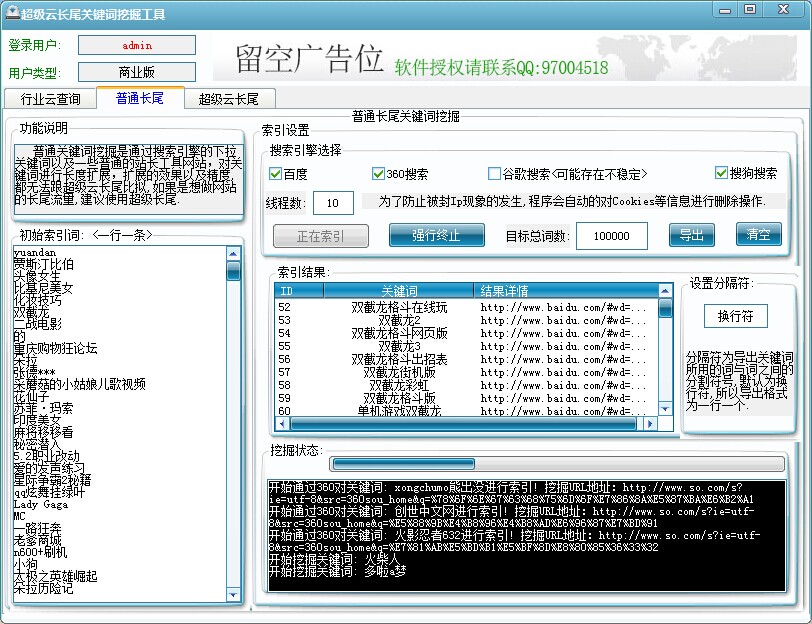
Task: Click log line 开始挖掘关键词: 火柴人
Action: 335,559
